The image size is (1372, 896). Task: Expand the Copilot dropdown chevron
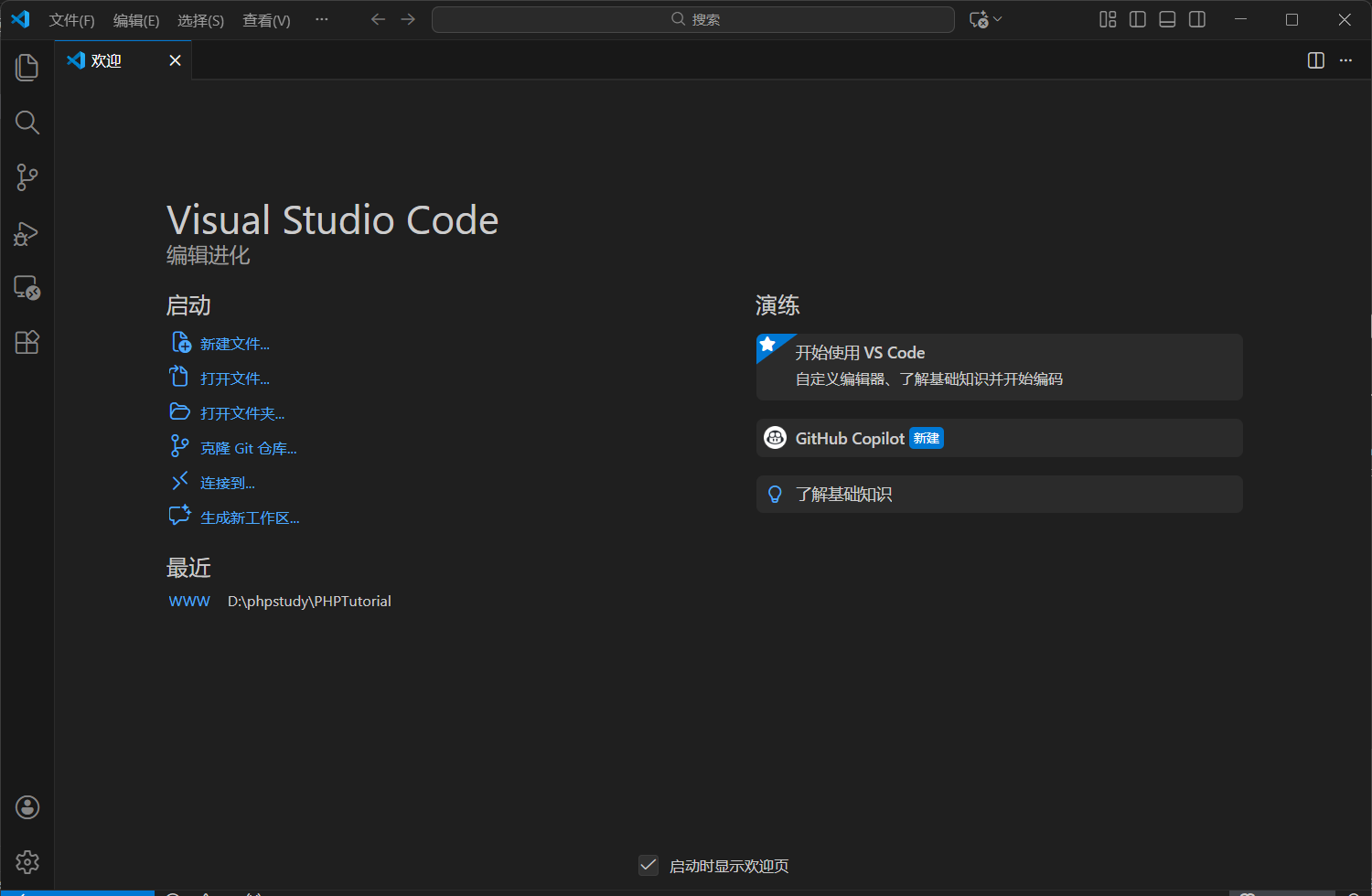click(x=997, y=19)
